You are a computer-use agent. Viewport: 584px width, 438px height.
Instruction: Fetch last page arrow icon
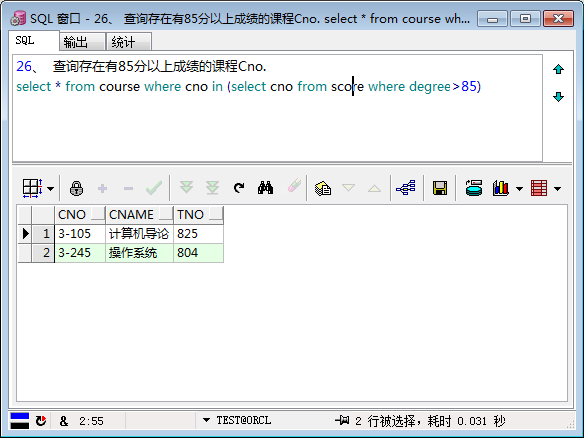[212, 188]
